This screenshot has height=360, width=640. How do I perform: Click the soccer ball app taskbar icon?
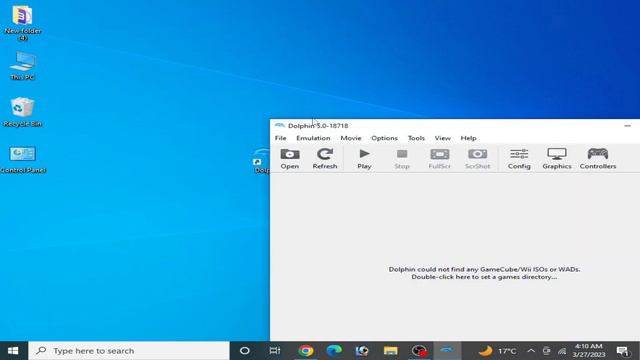coord(362,351)
